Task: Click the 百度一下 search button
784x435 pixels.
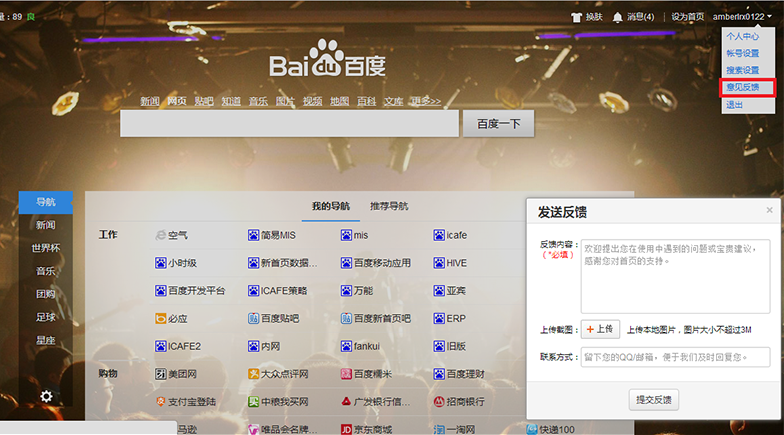Action: [498, 124]
